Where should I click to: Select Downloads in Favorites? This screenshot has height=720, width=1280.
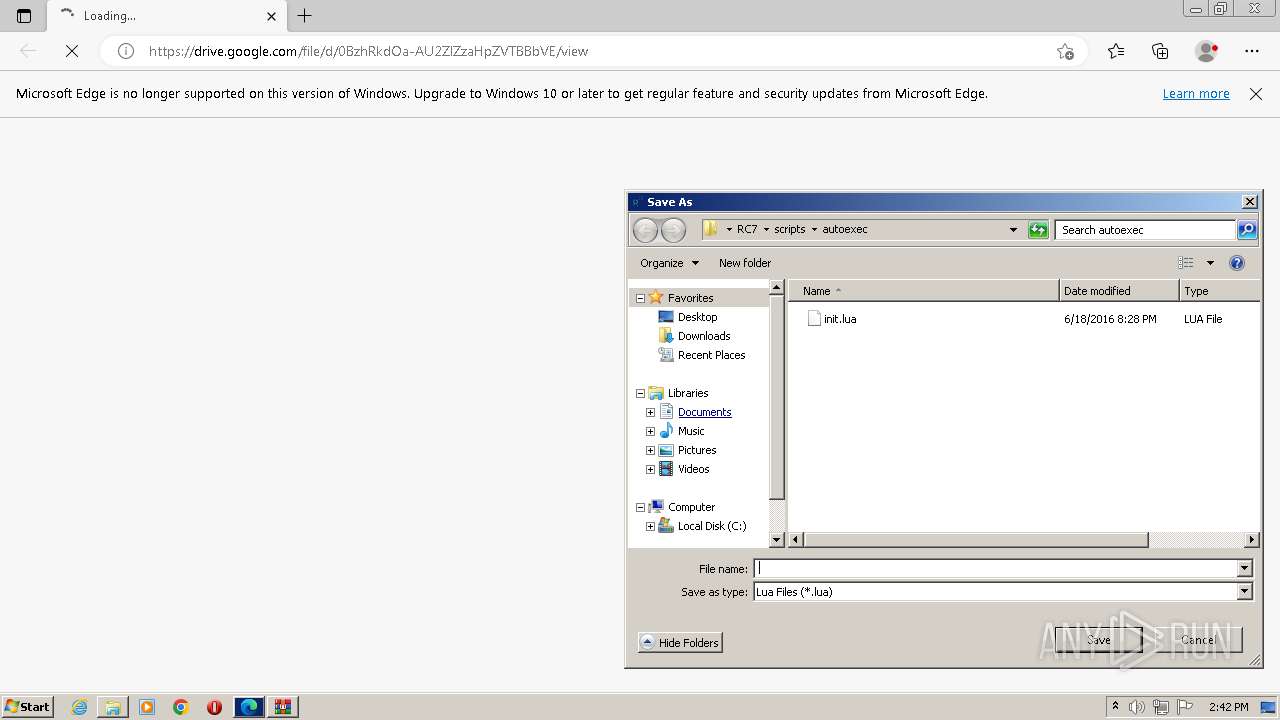click(704, 336)
